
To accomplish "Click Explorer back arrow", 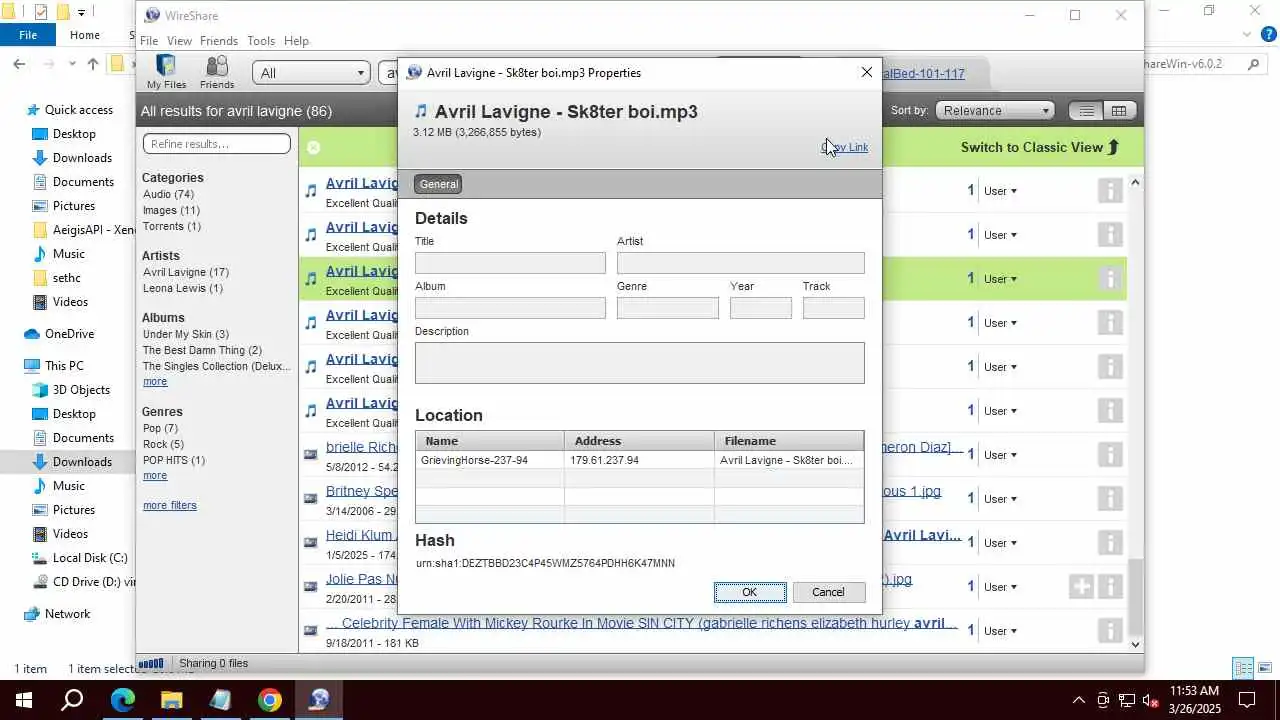I will coord(19,64).
